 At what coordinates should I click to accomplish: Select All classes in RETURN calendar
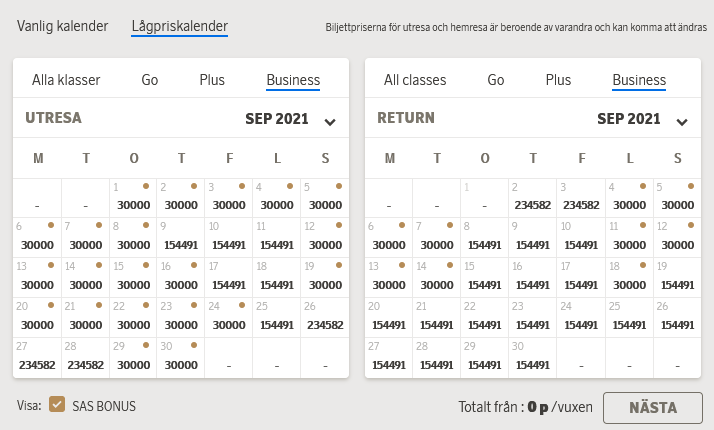[x=415, y=80]
